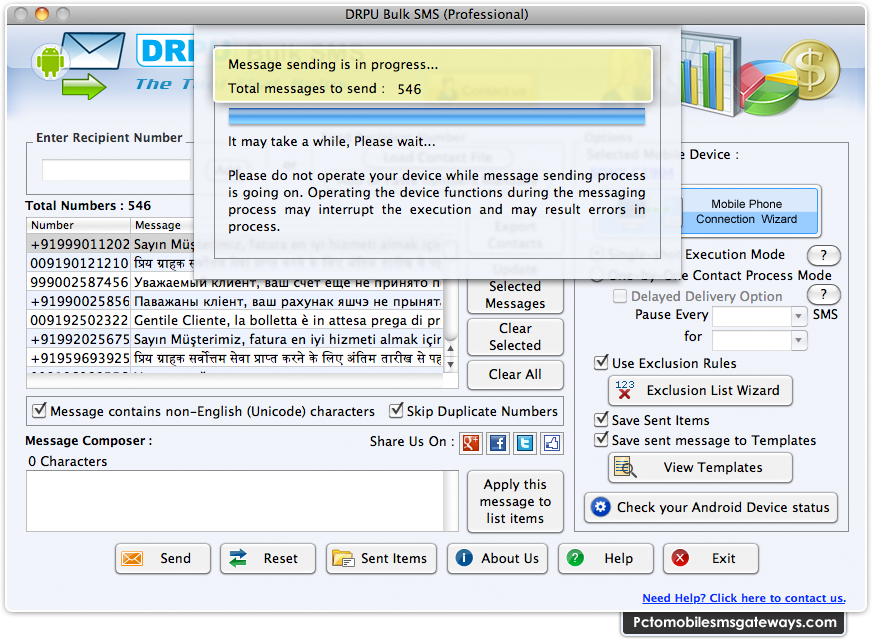The height and width of the screenshot is (639, 872).
Task: Click the Help button
Action: pos(606,558)
